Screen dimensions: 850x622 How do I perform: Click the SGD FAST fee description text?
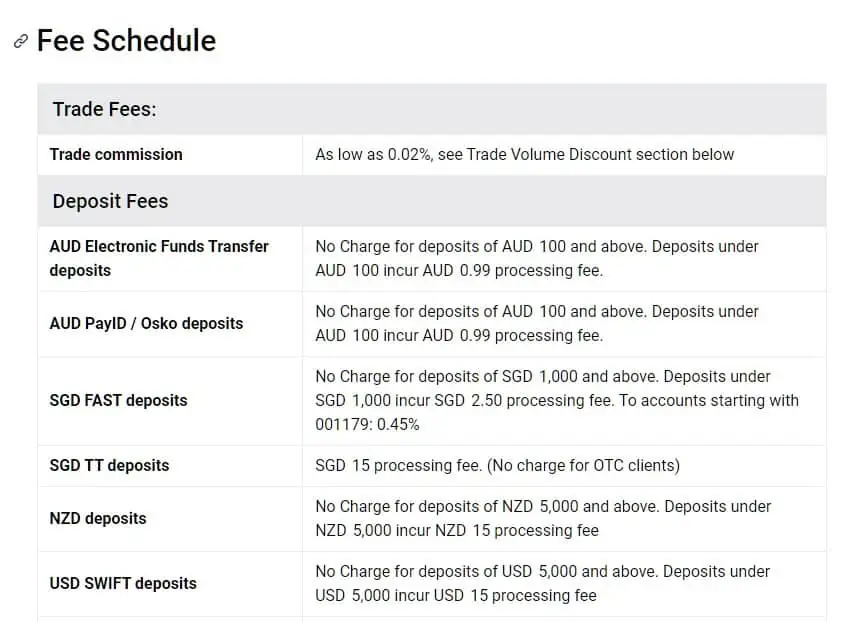(x=557, y=400)
